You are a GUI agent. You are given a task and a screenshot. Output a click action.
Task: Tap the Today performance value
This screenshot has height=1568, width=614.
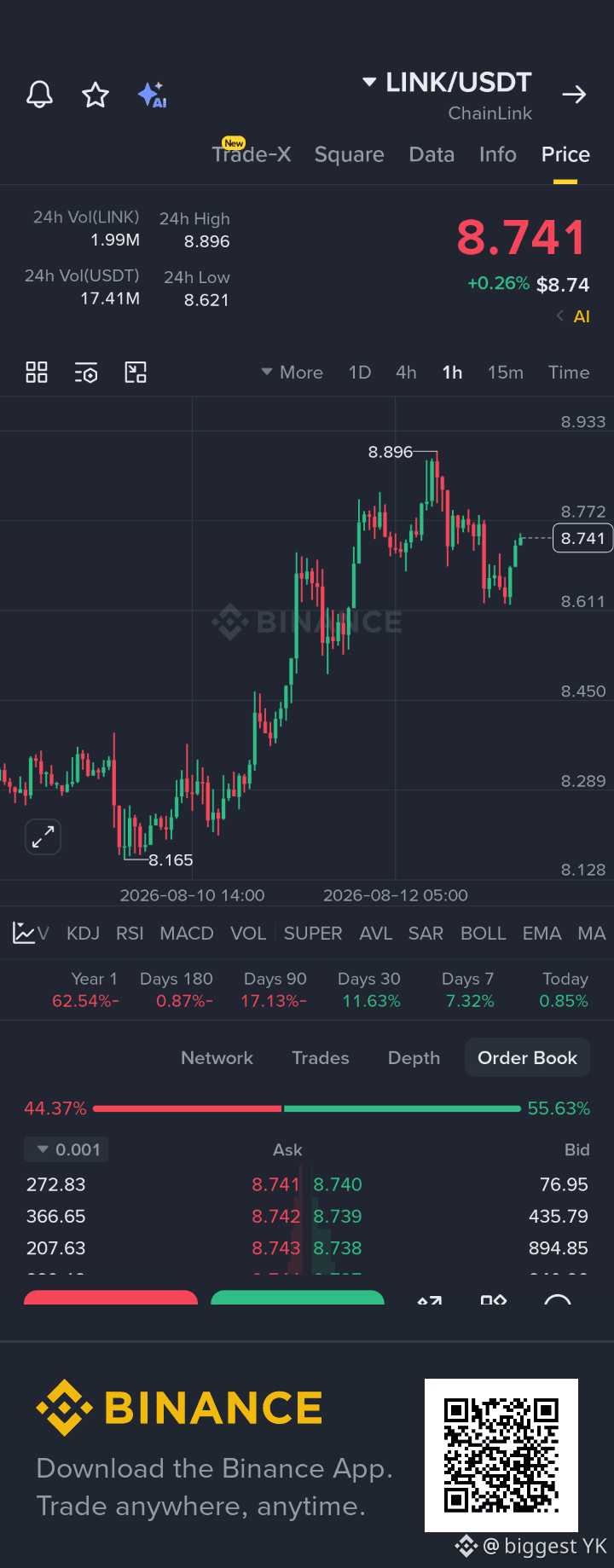click(x=564, y=1001)
